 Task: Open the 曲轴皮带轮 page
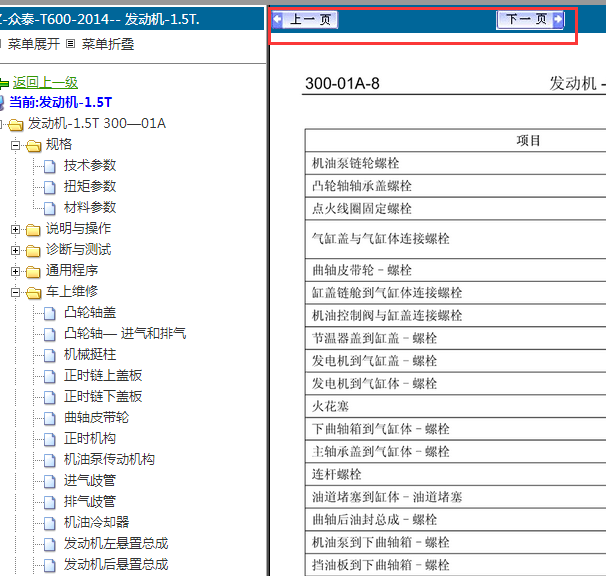(x=97, y=417)
